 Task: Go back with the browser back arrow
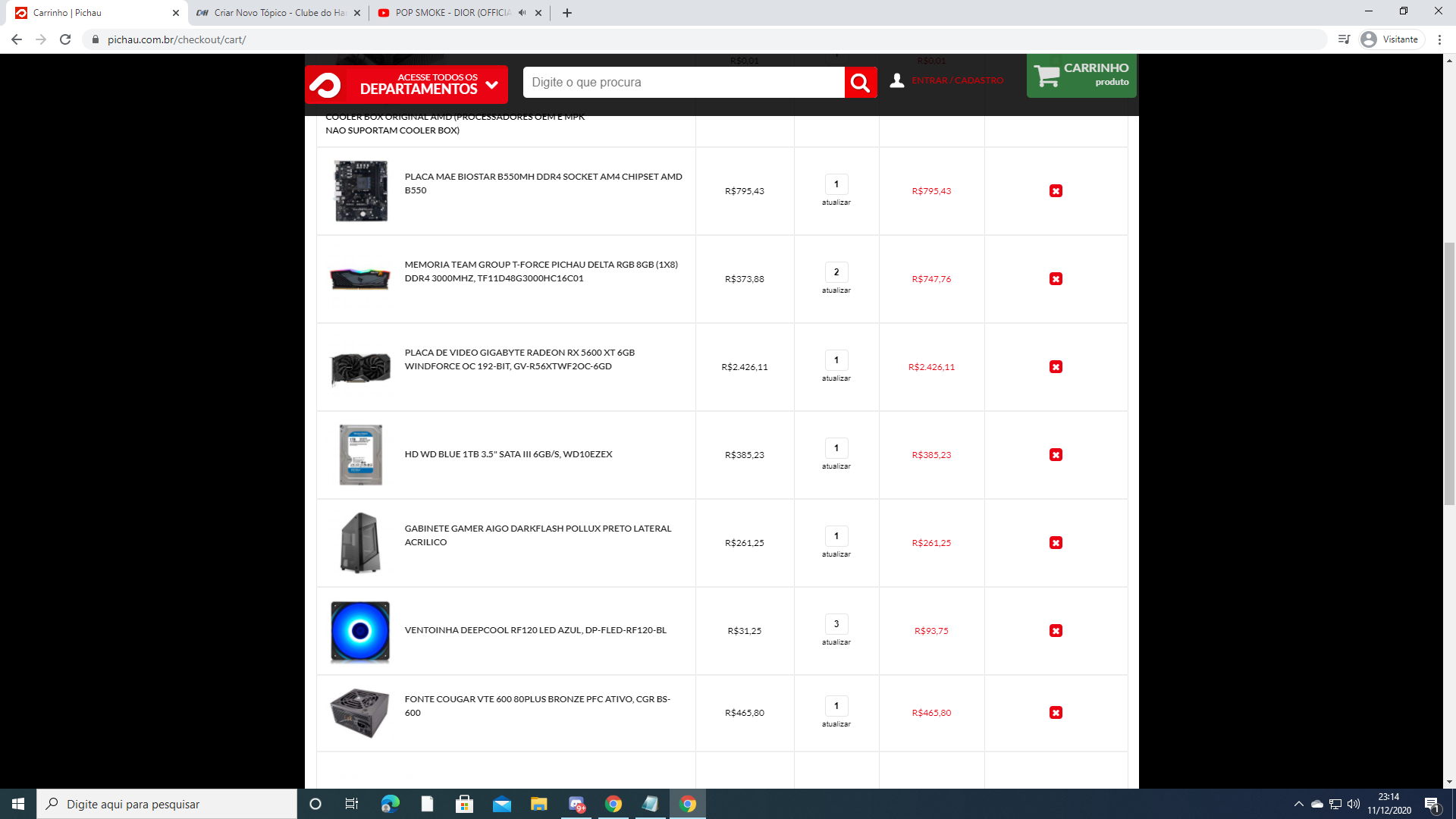click(x=17, y=39)
